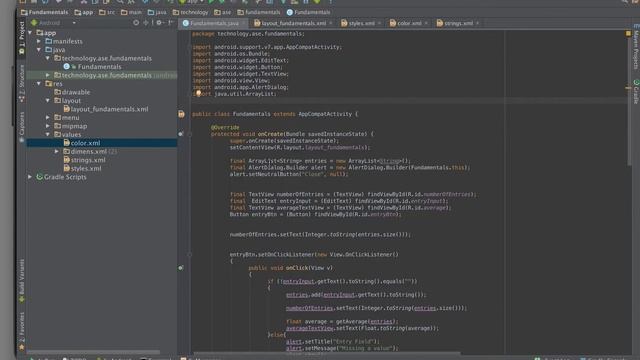Select color.xml in the project tree

coord(85,143)
